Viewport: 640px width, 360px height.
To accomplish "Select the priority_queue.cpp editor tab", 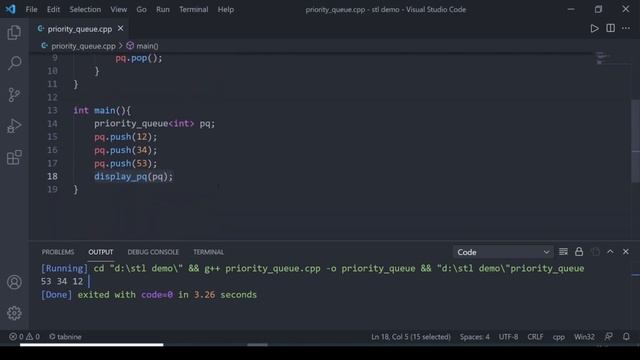I will coord(79,29).
